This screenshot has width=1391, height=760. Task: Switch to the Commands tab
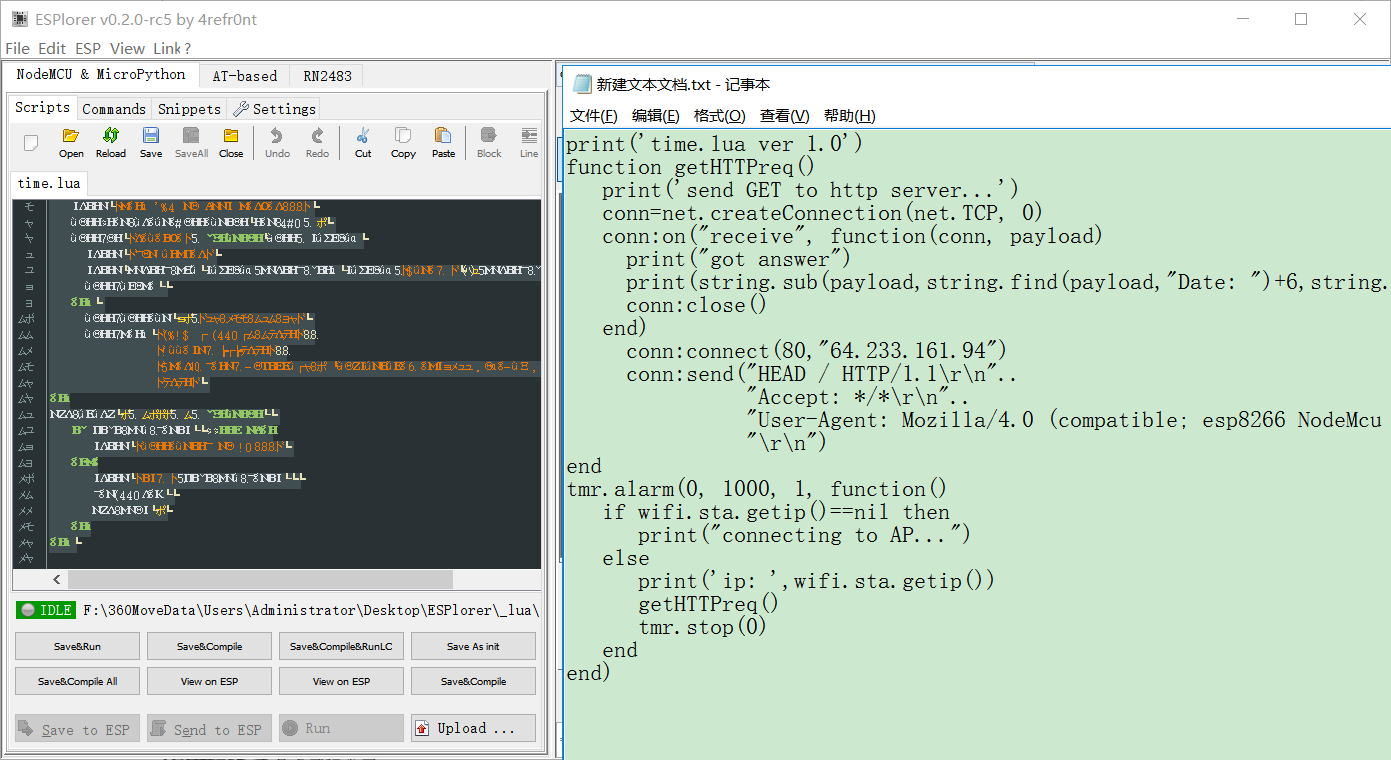tap(114, 109)
